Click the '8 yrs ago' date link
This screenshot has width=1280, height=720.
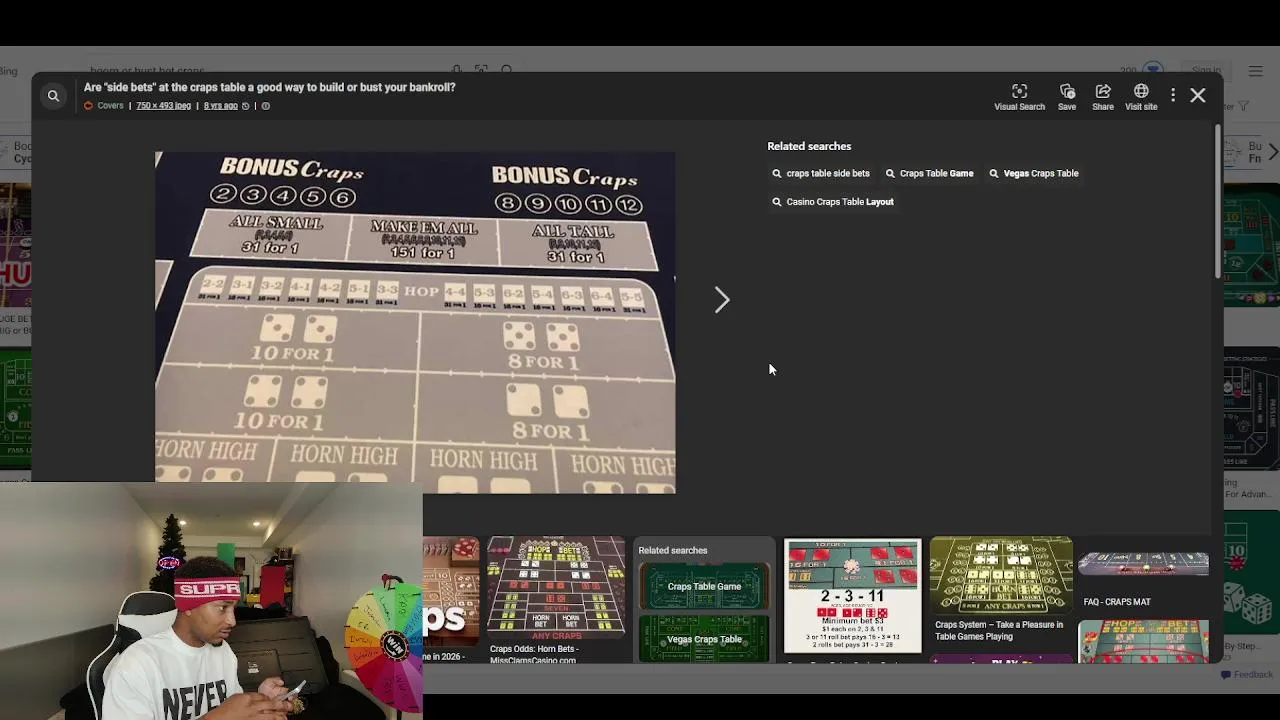[x=221, y=106]
